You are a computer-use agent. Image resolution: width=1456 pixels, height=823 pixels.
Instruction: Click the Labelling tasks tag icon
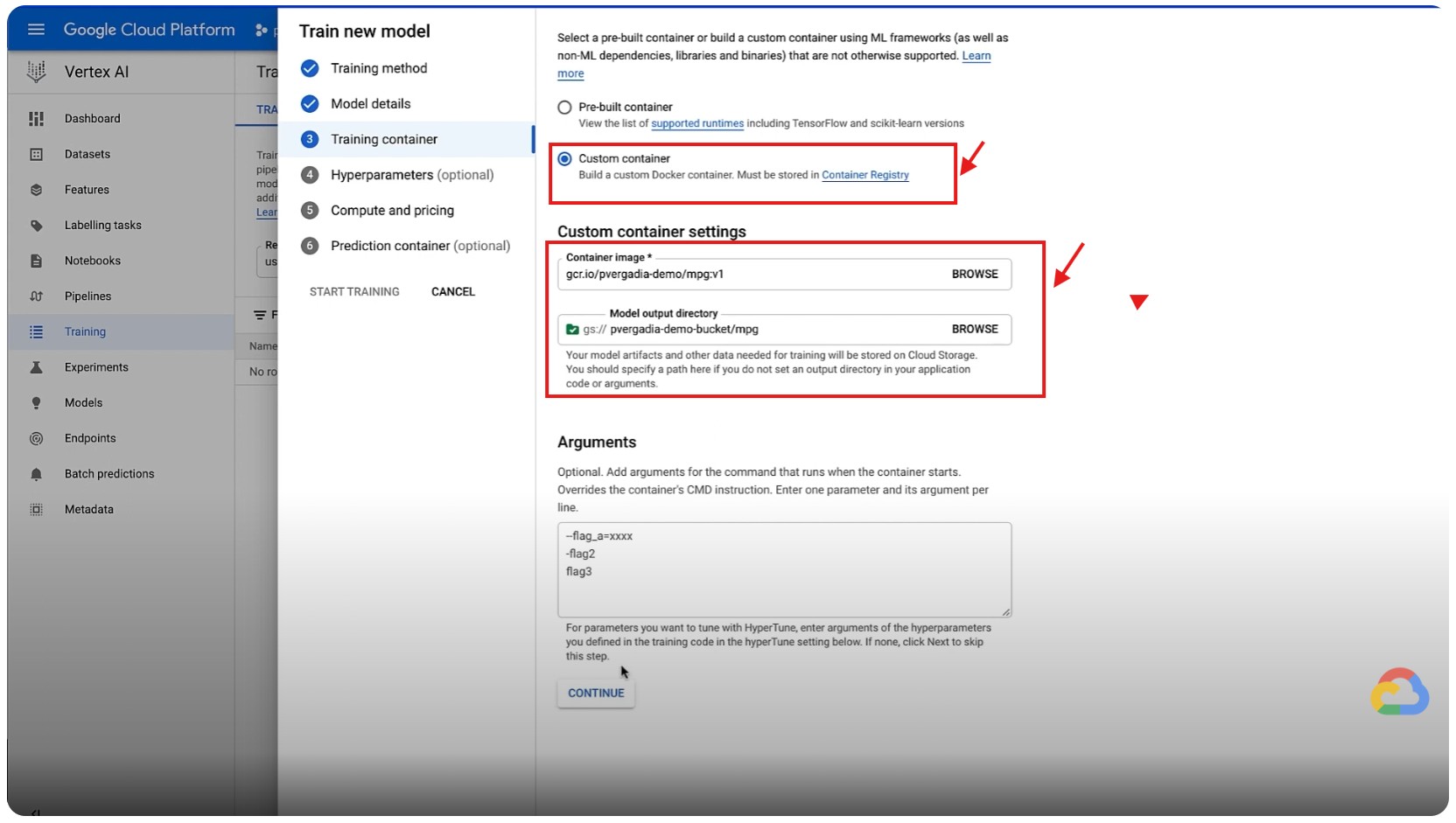[36, 226]
